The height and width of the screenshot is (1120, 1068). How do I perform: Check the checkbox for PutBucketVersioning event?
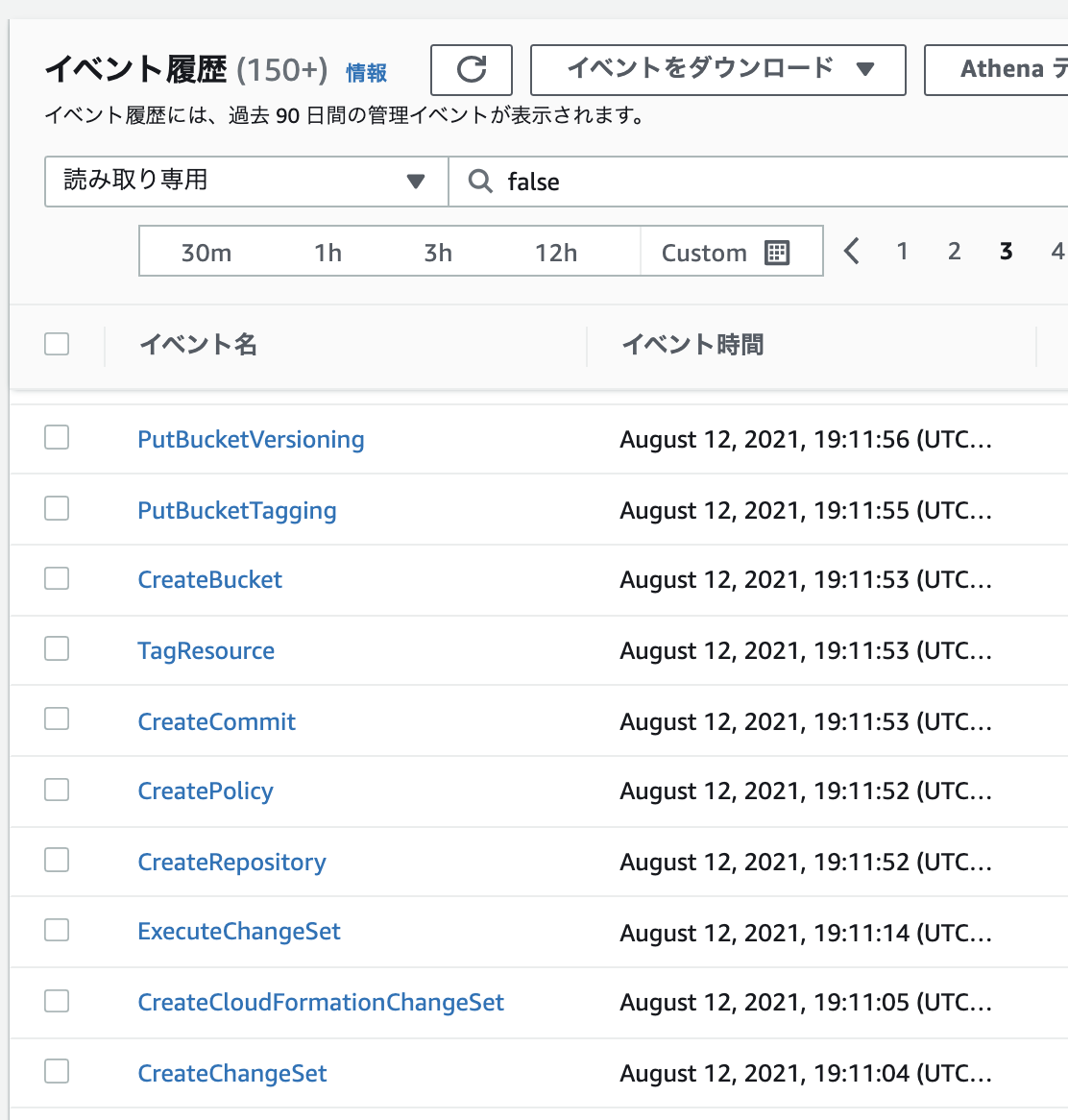click(56, 436)
